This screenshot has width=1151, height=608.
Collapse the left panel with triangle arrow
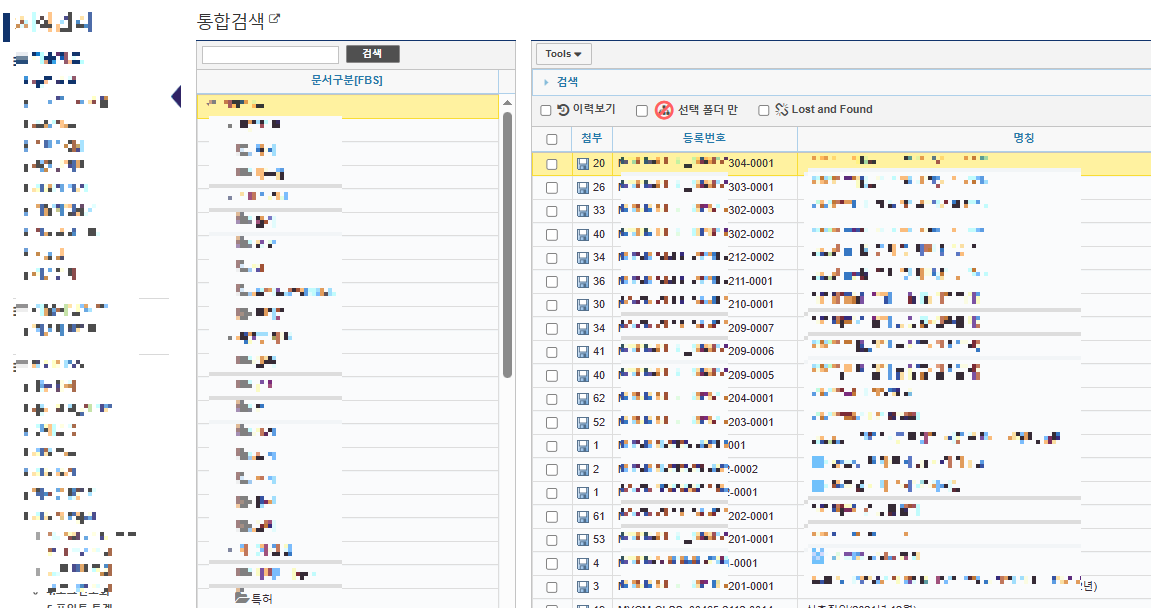[176, 96]
